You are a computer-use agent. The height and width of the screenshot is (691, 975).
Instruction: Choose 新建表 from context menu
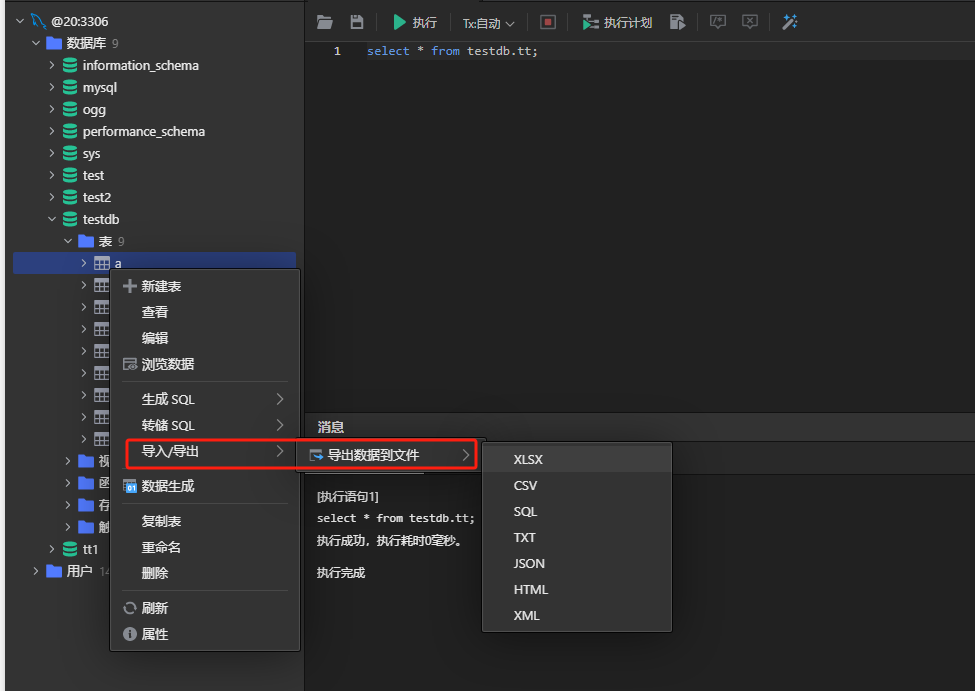pyautogui.click(x=205, y=286)
